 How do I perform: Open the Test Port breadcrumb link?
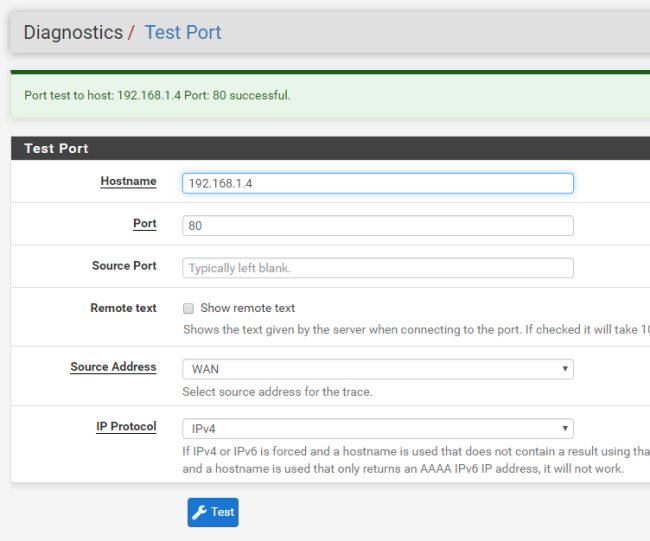coord(183,32)
